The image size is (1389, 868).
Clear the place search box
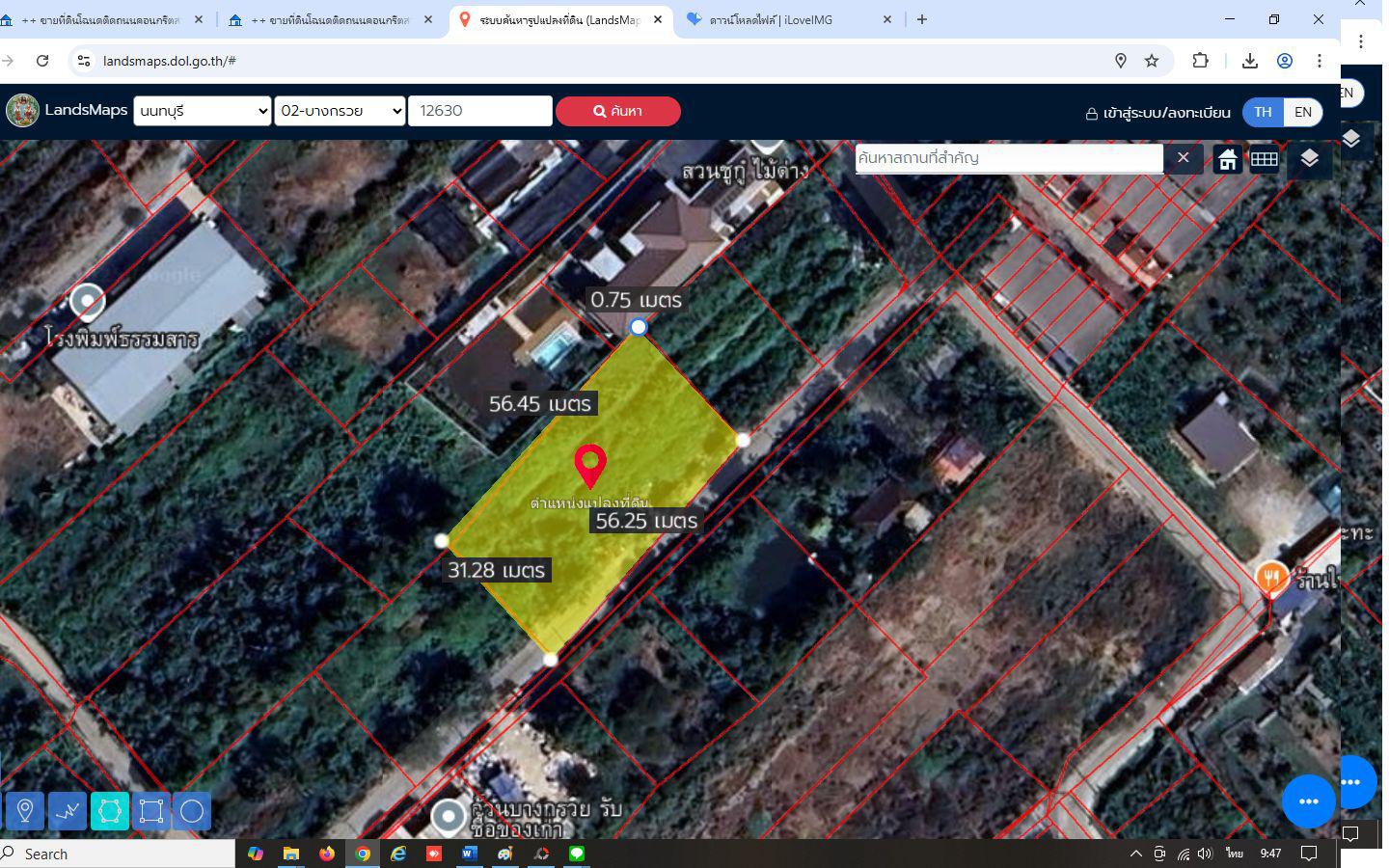[1184, 157]
